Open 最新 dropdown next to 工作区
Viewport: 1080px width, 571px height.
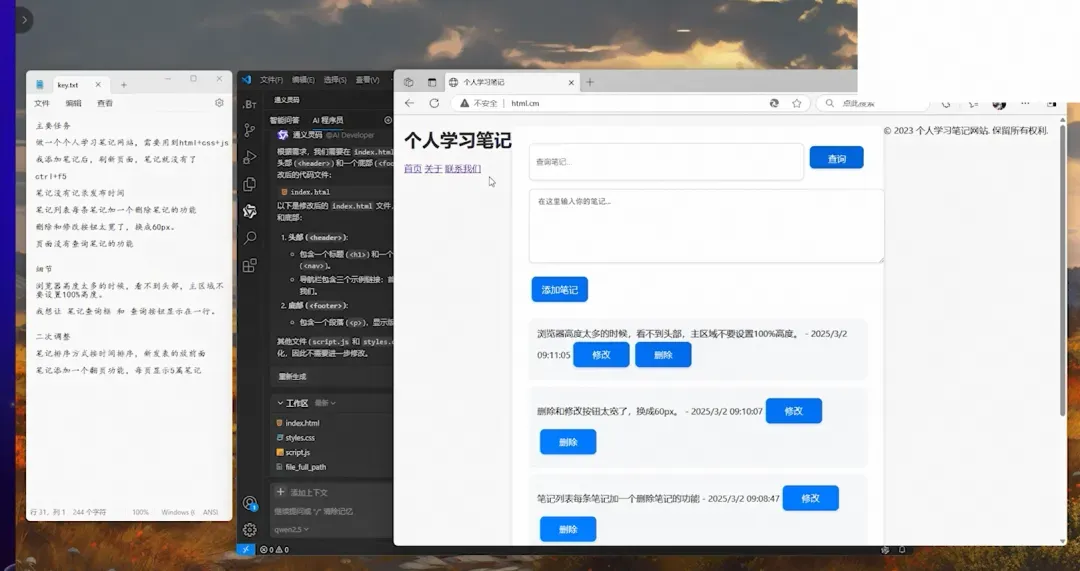[325, 403]
